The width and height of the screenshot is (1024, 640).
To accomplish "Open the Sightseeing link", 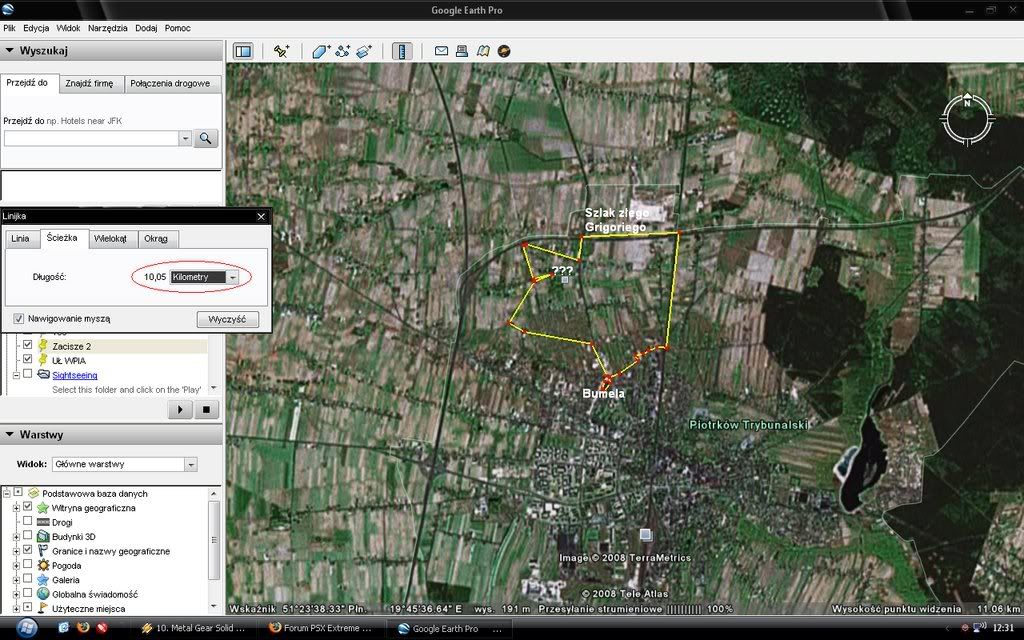I will point(74,375).
